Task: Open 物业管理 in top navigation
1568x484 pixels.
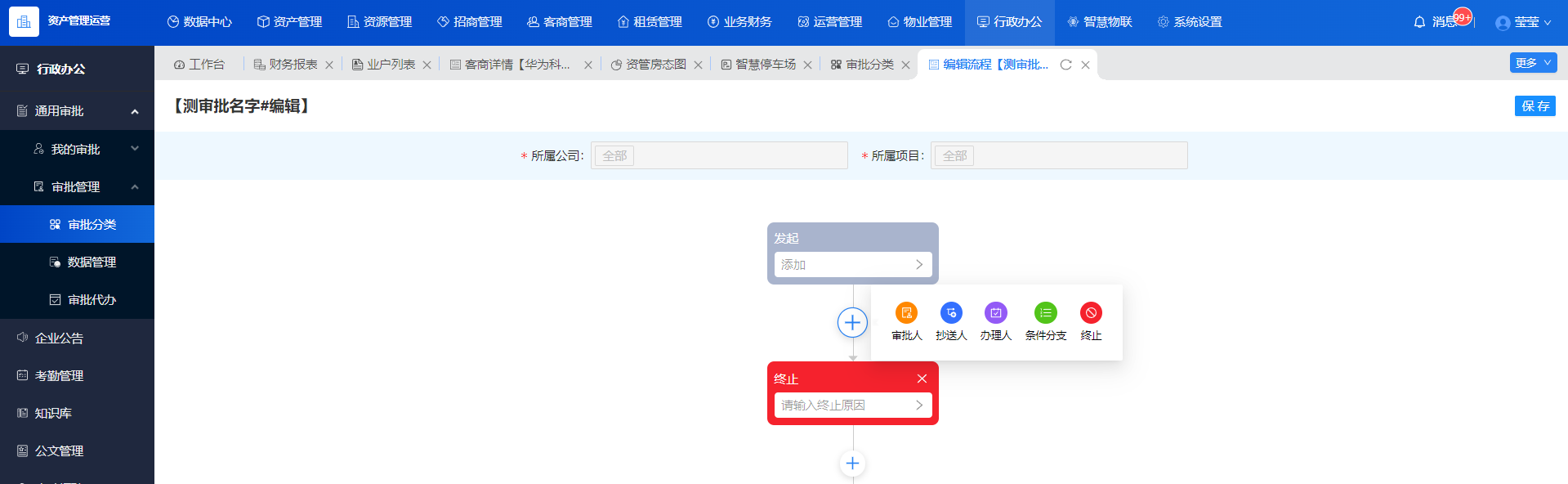Action: click(919, 22)
